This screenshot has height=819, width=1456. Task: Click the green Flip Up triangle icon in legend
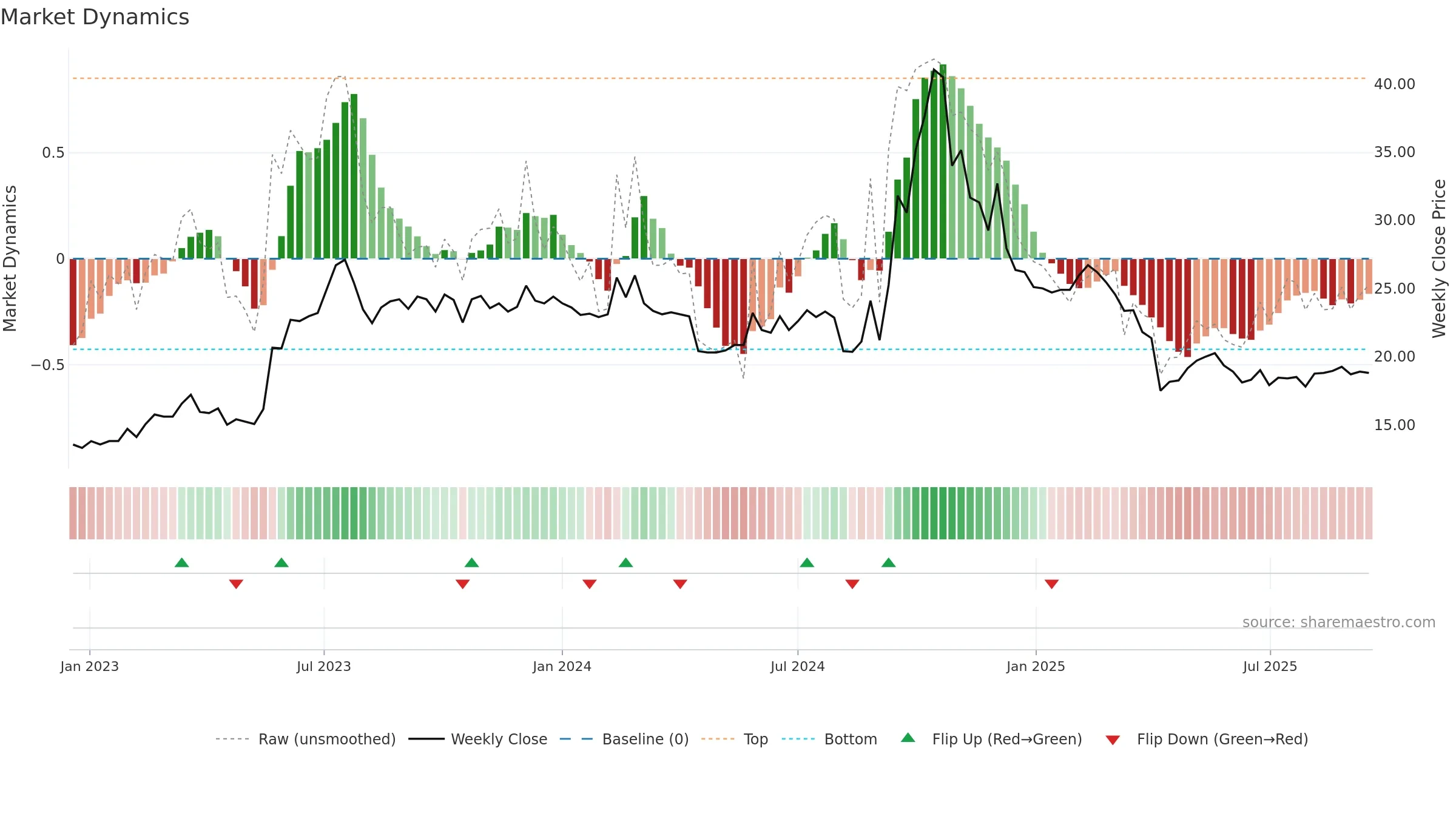point(908,738)
